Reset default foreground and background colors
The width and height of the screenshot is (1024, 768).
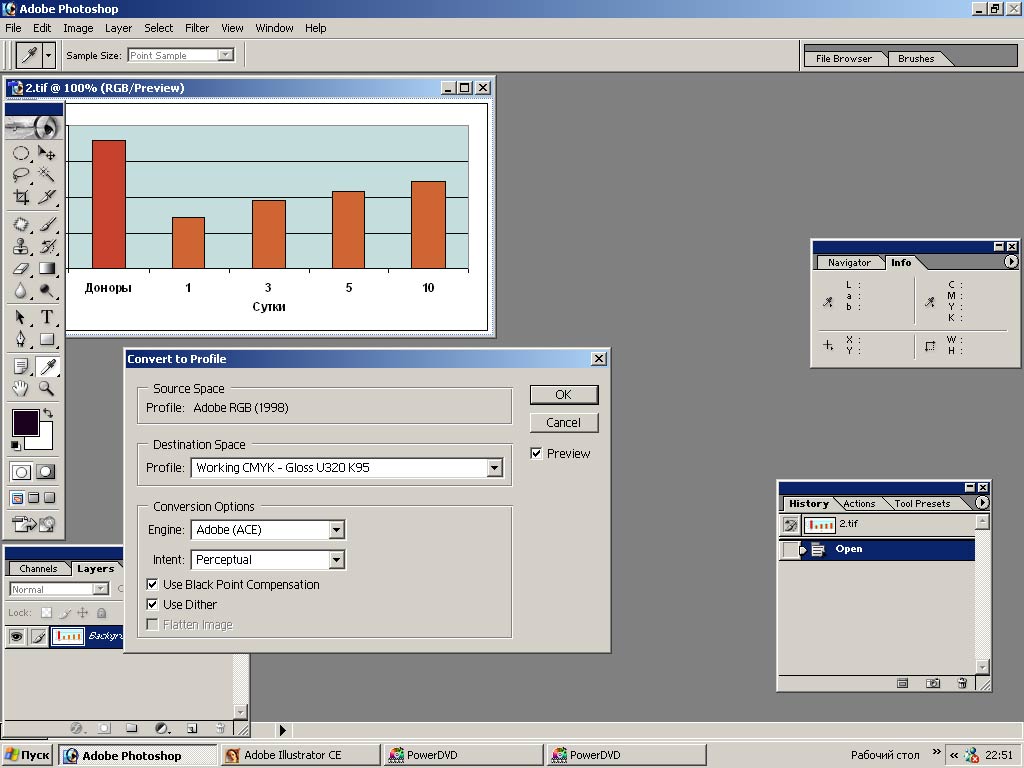(16, 446)
